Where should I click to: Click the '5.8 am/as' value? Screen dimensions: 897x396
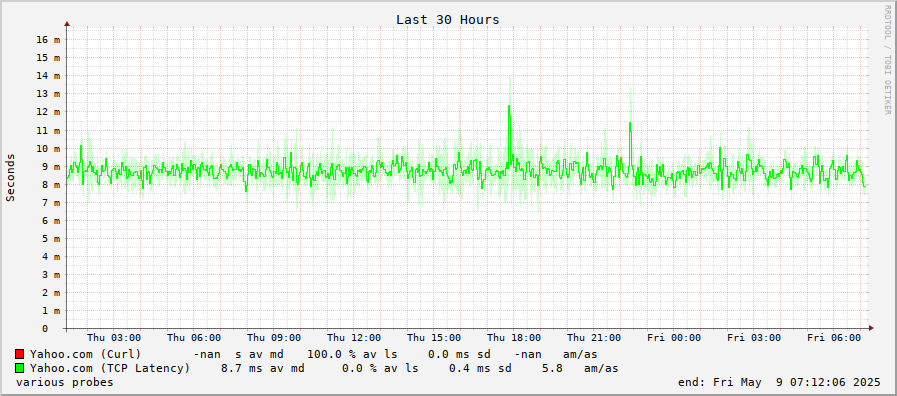(x=580, y=368)
